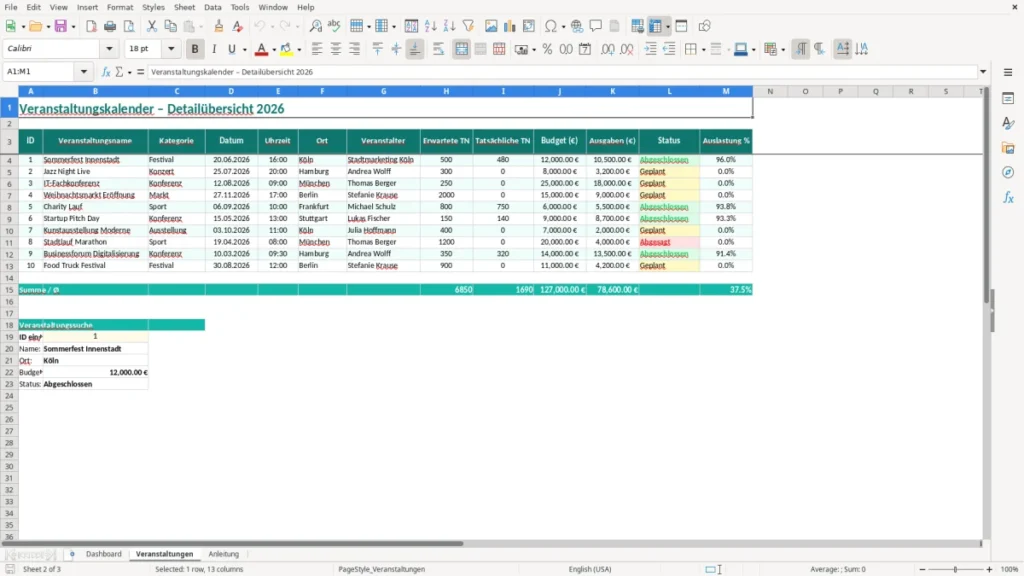This screenshot has height=576, width=1024.
Task: Select the Veranstaltungen sheet tab
Action: [165, 554]
